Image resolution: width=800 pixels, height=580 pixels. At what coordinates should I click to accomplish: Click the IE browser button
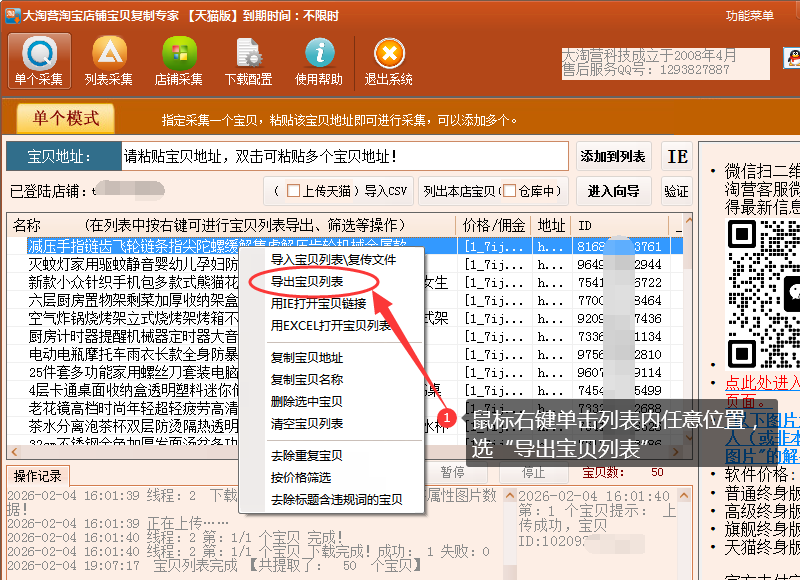pos(677,157)
